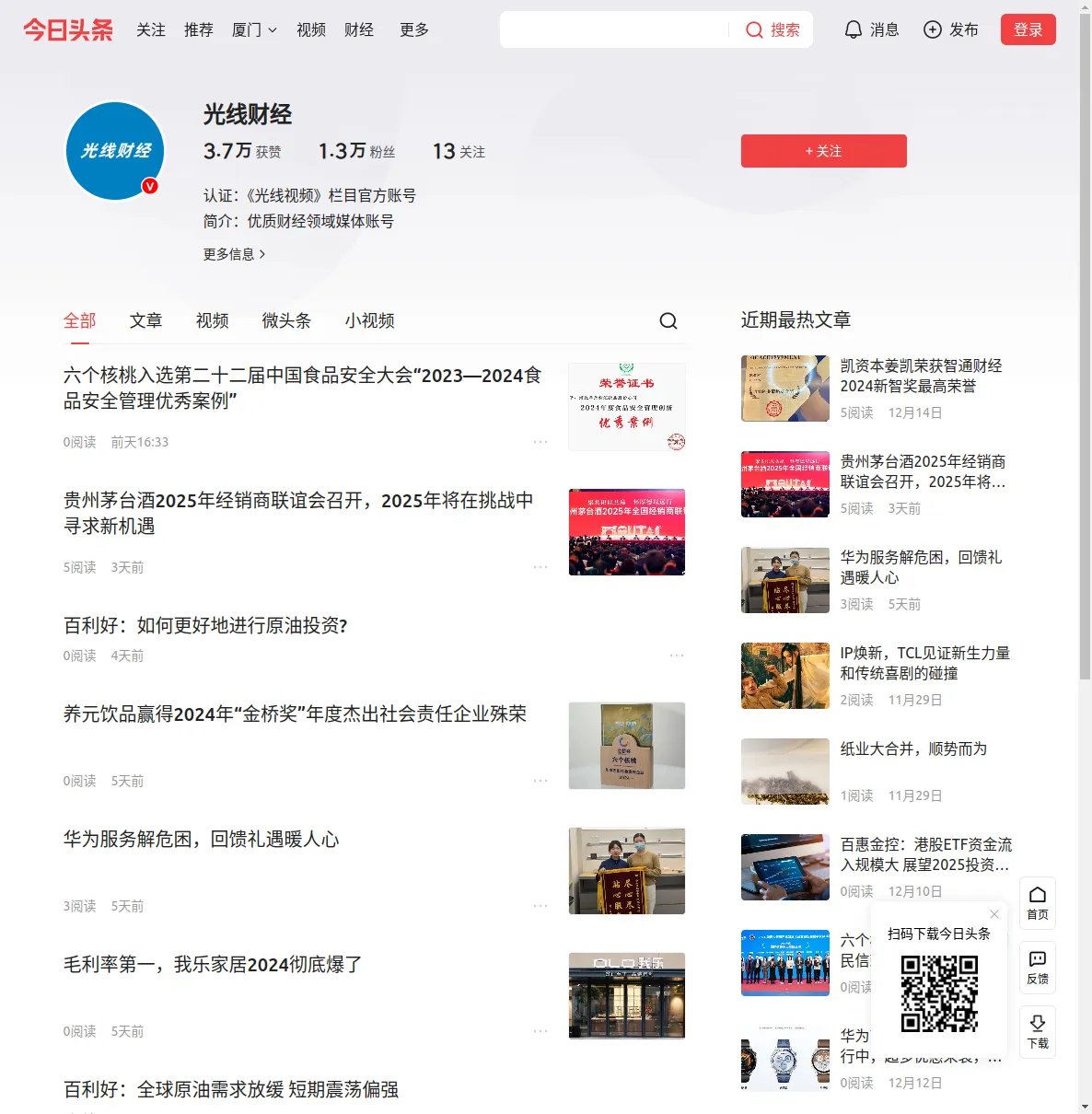Click 光线财经 profile avatar
1092x1114 pixels.
115,151
